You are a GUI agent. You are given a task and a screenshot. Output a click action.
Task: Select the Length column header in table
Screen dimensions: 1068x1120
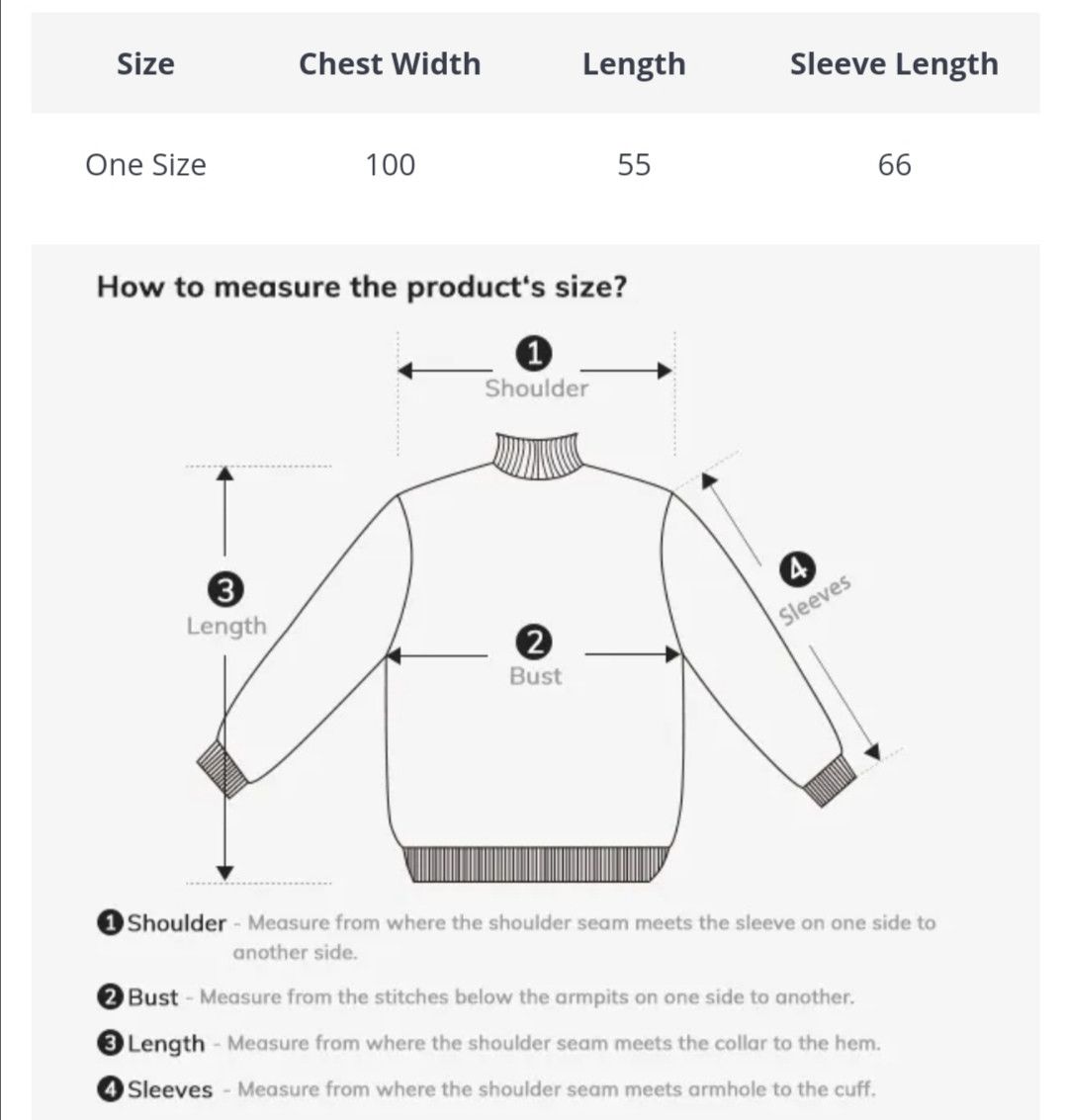click(x=634, y=64)
